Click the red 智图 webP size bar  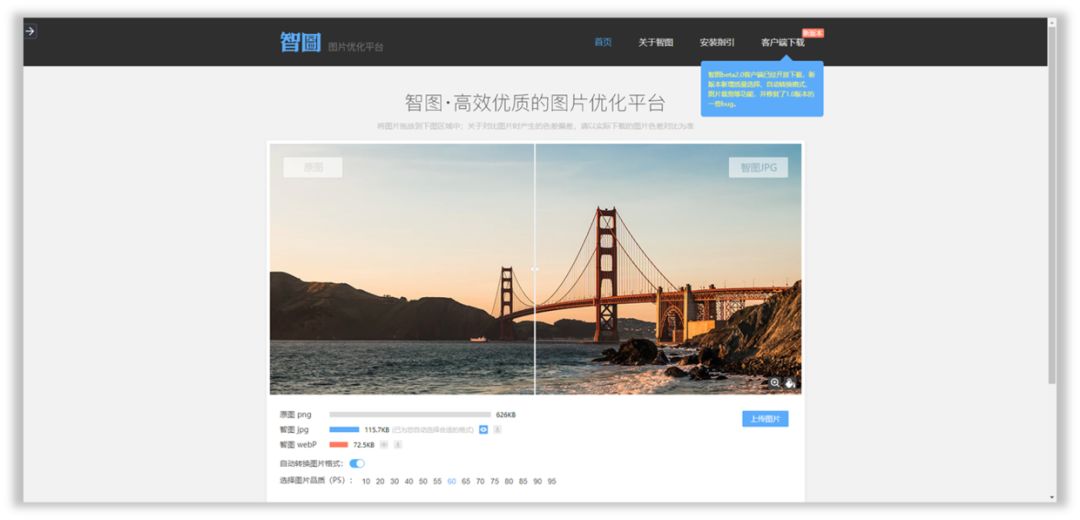(x=338, y=445)
